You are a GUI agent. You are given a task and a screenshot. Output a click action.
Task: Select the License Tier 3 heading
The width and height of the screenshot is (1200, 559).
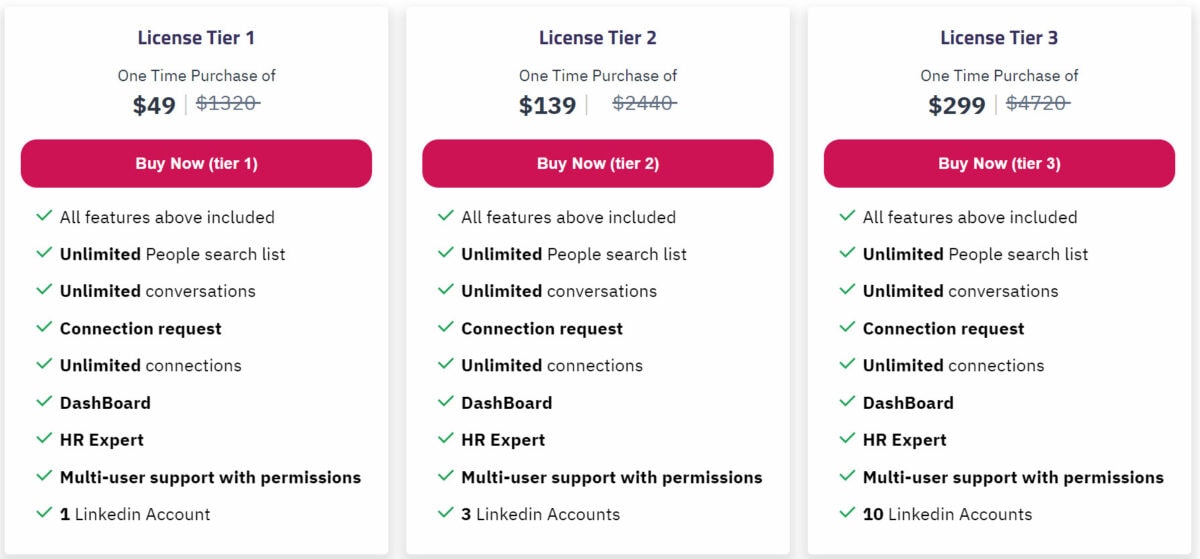(999, 38)
